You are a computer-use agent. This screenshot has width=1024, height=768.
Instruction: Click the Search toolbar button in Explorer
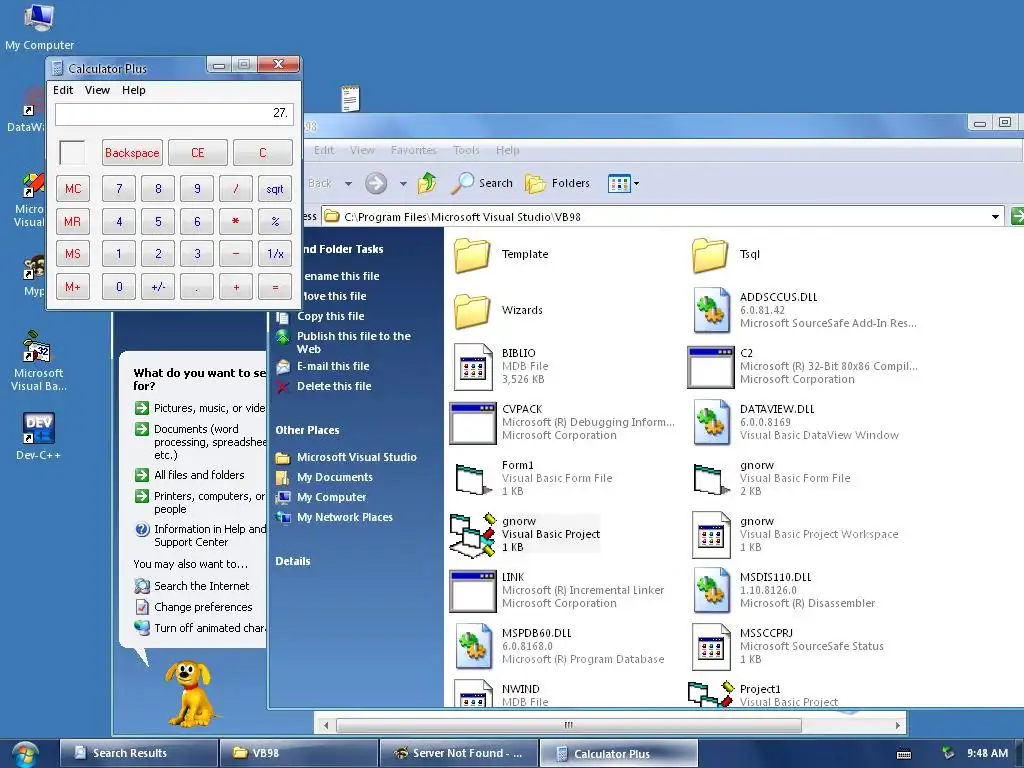point(482,184)
